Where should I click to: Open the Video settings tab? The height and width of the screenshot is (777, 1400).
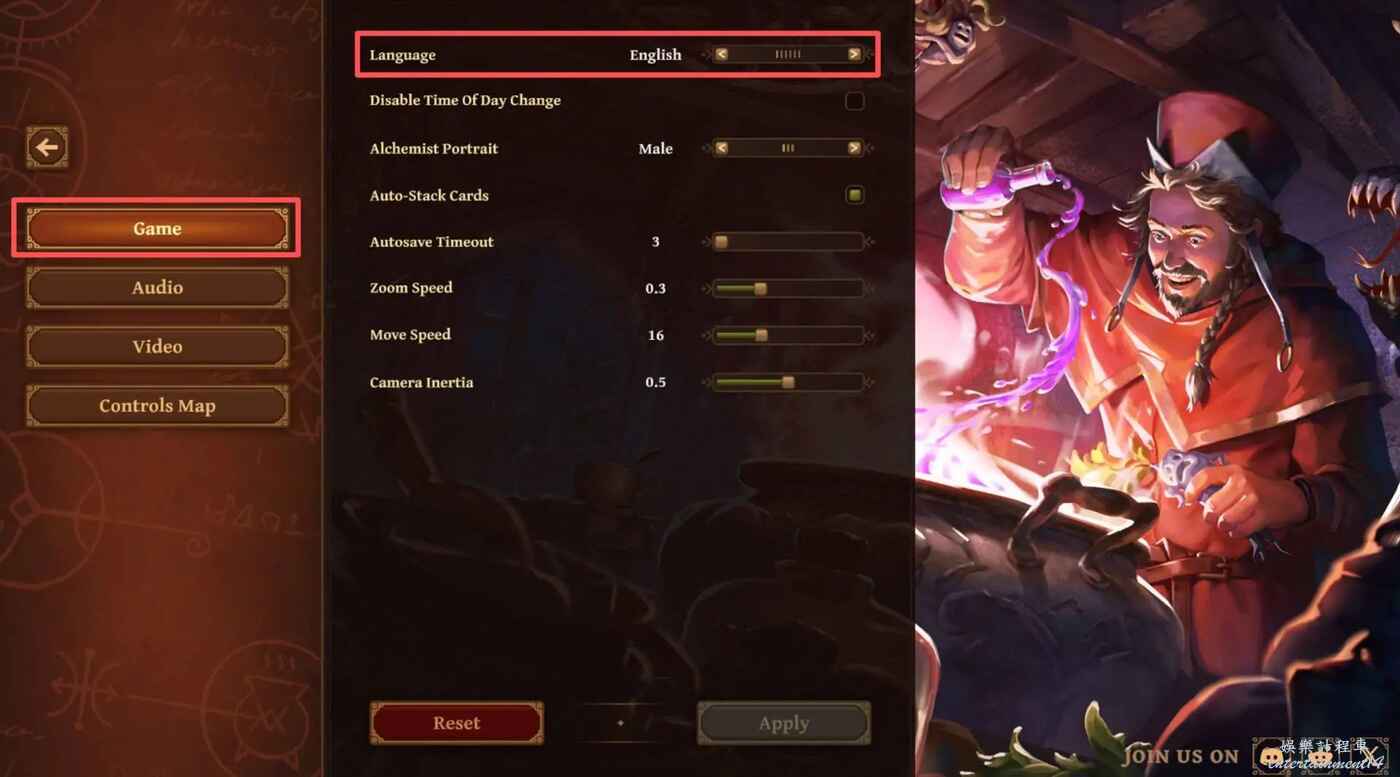tap(157, 347)
